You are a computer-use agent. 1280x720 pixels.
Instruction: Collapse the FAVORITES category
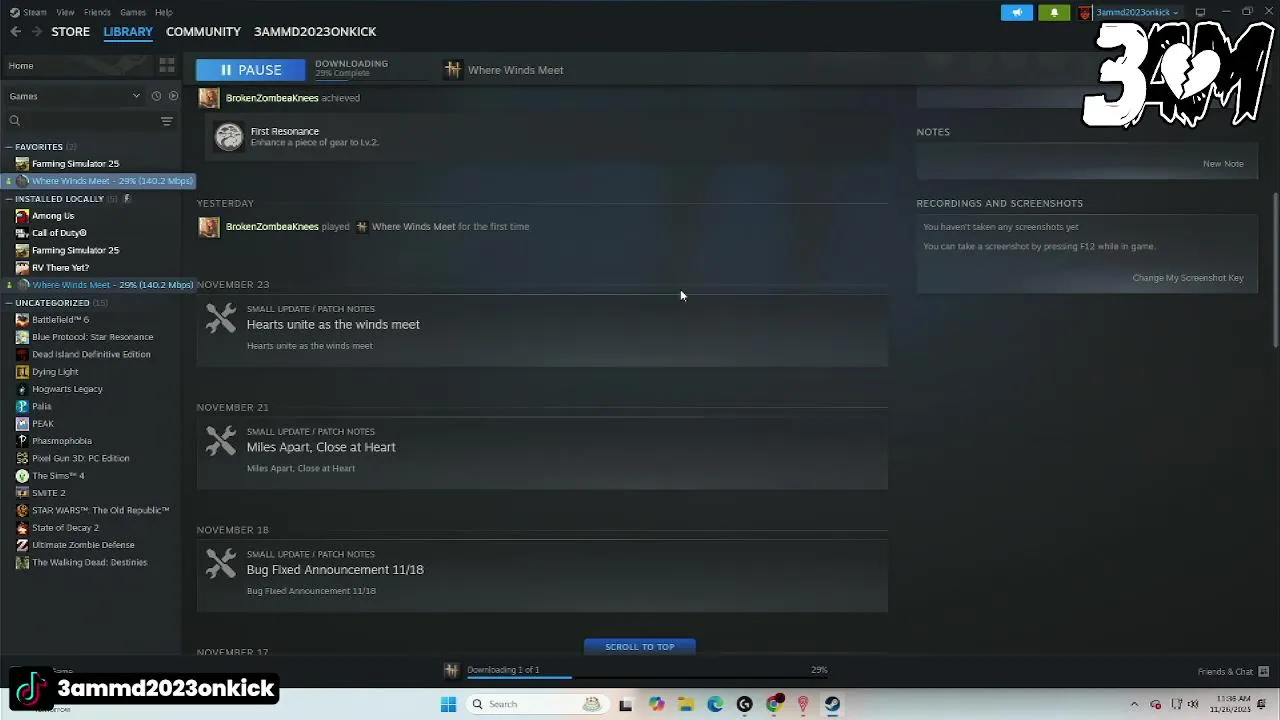point(9,147)
